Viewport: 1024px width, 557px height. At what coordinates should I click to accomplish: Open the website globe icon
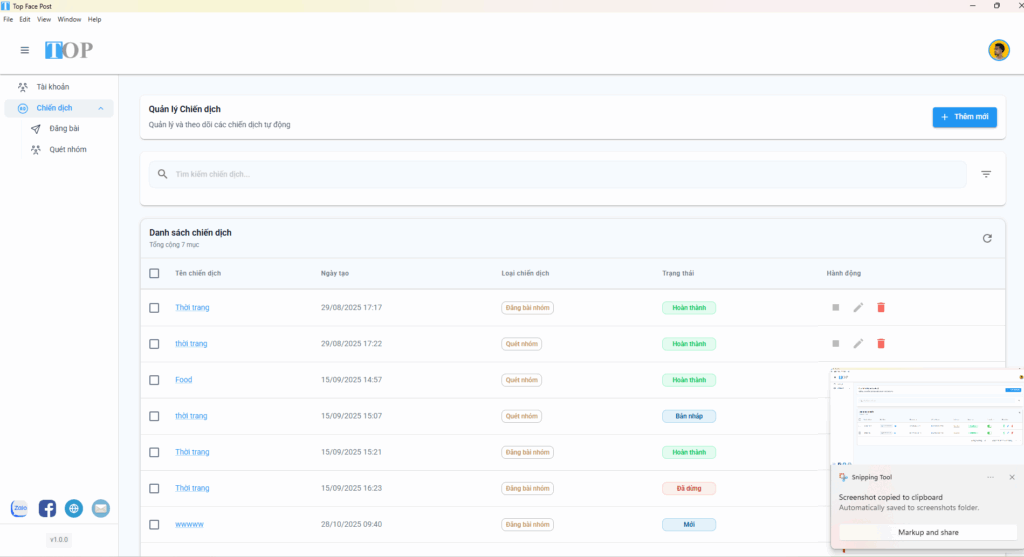click(74, 508)
